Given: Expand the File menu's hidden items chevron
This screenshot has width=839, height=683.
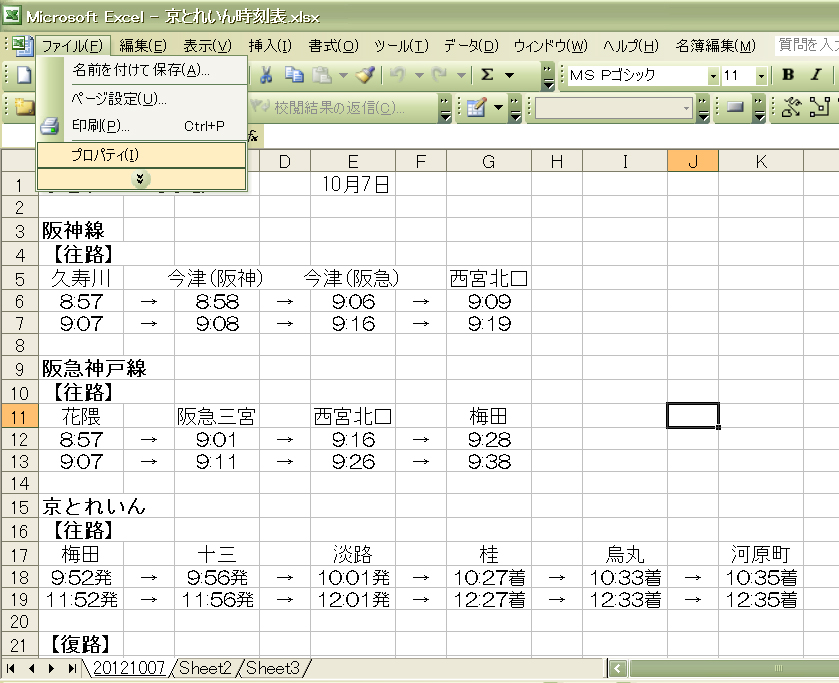Looking at the screenshot, I should 141,179.
